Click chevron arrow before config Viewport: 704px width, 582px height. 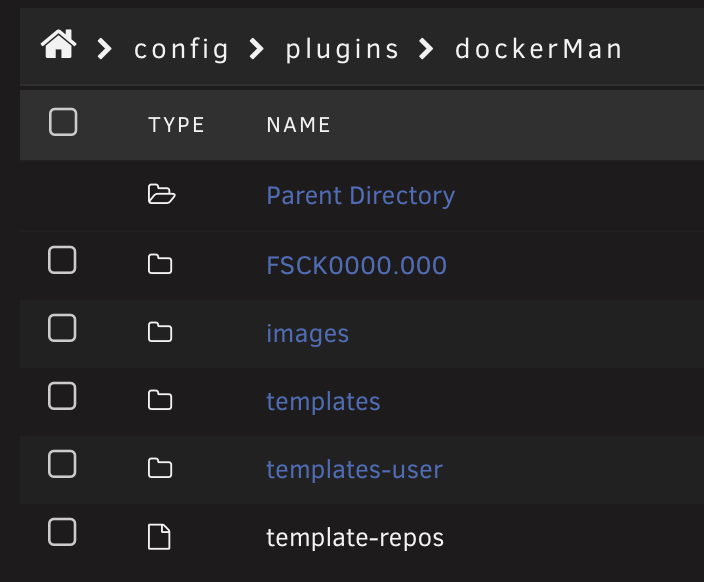click(x=105, y=48)
